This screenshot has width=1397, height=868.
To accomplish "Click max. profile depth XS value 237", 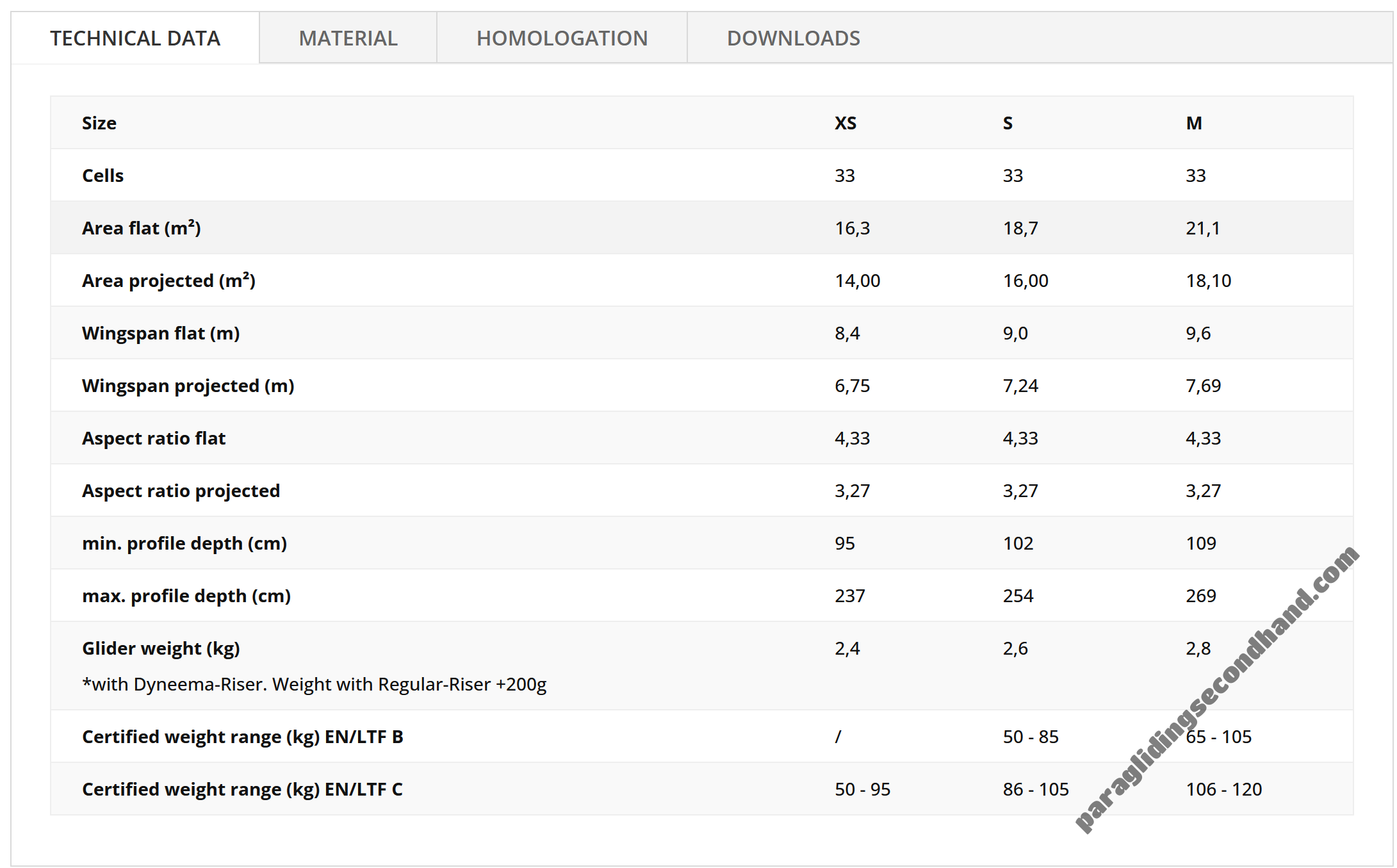I will (x=849, y=596).
